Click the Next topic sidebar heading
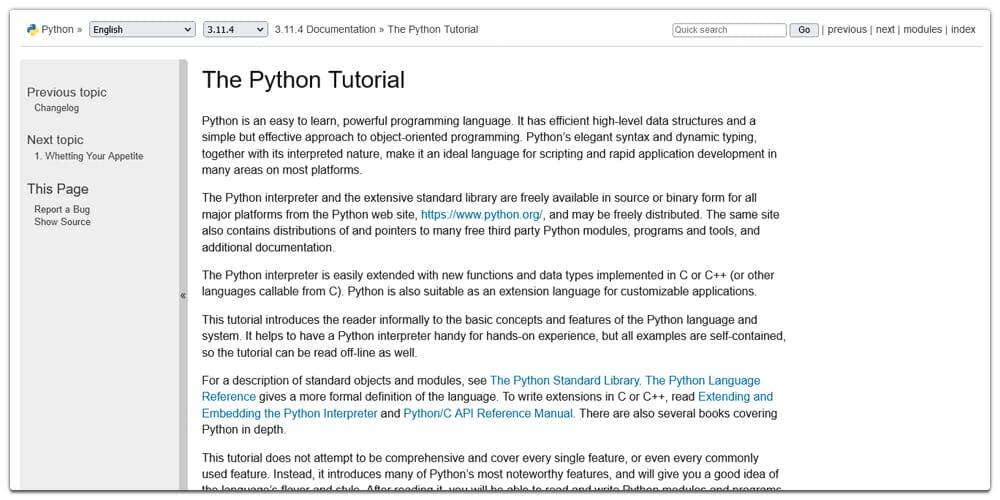Image resolution: width=1000 pixels, height=500 pixels. pyautogui.click(x=55, y=140)
